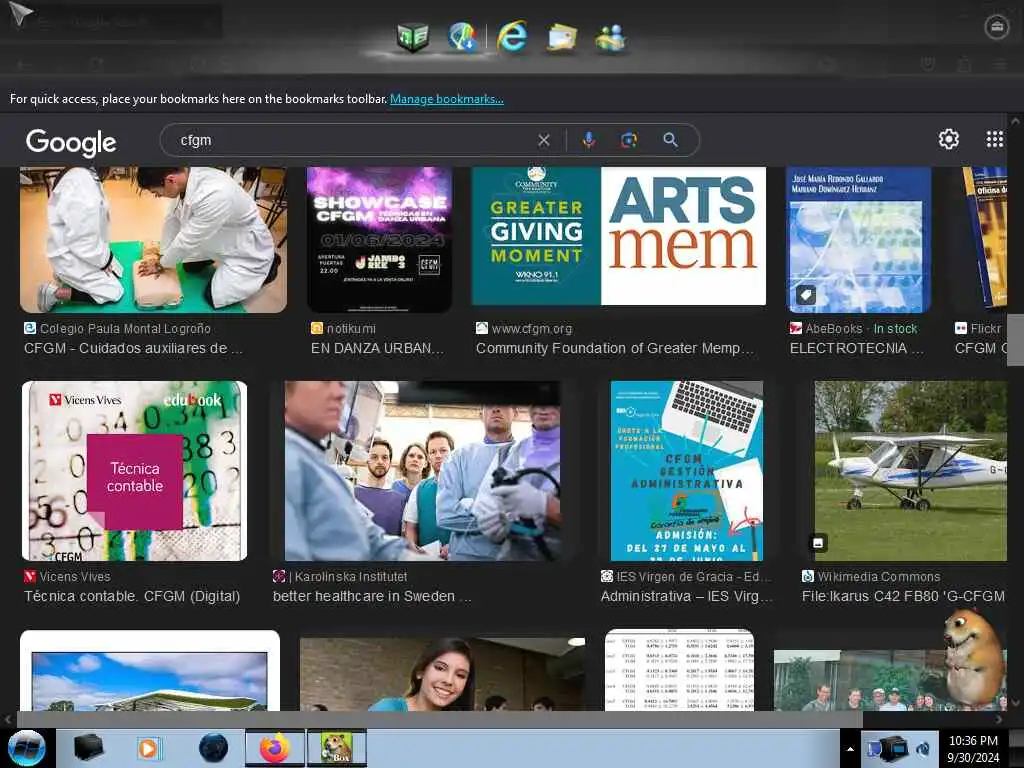Open CFGM - Cuidados auxiliares de result title
This screenshot has height=768, width=1024.
(x=133, y=348)
